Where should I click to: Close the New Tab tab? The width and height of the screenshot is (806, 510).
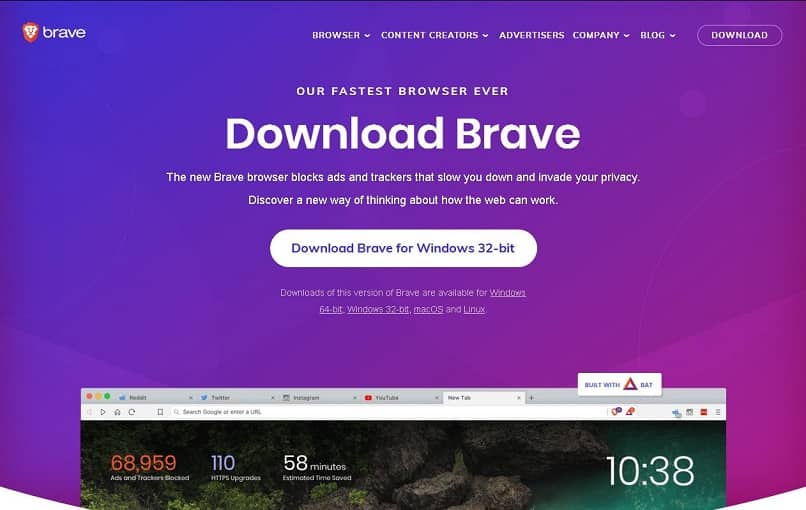(x=519, y=398)
